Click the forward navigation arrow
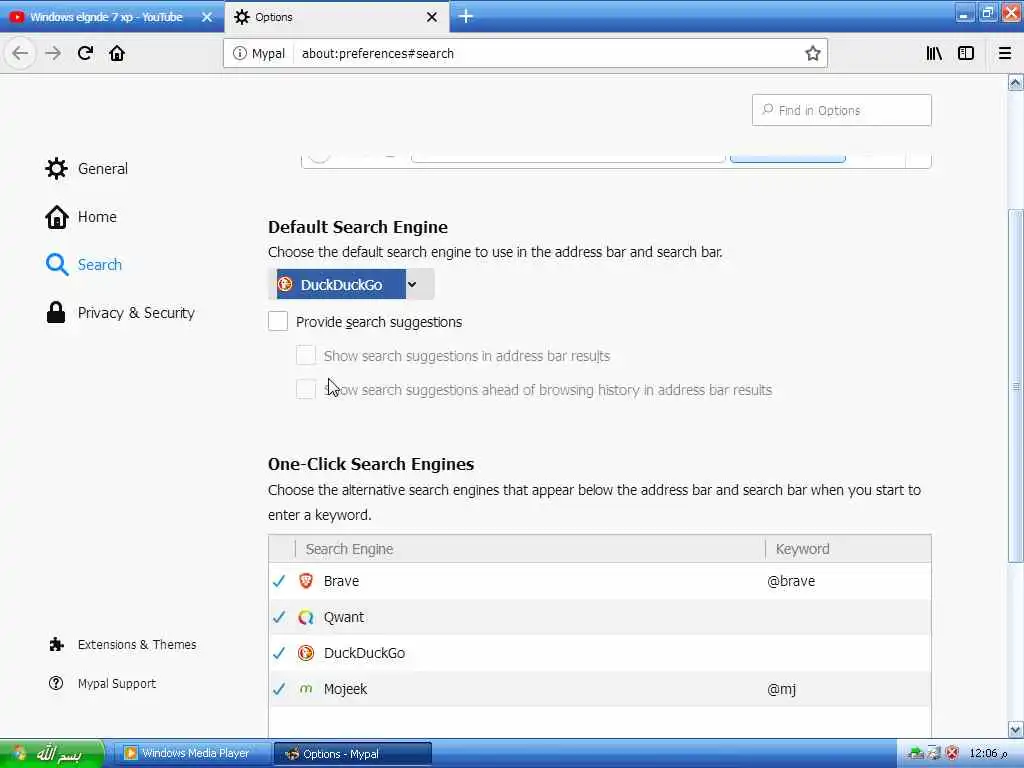The image size is (1024, 768). pos(53,53)
